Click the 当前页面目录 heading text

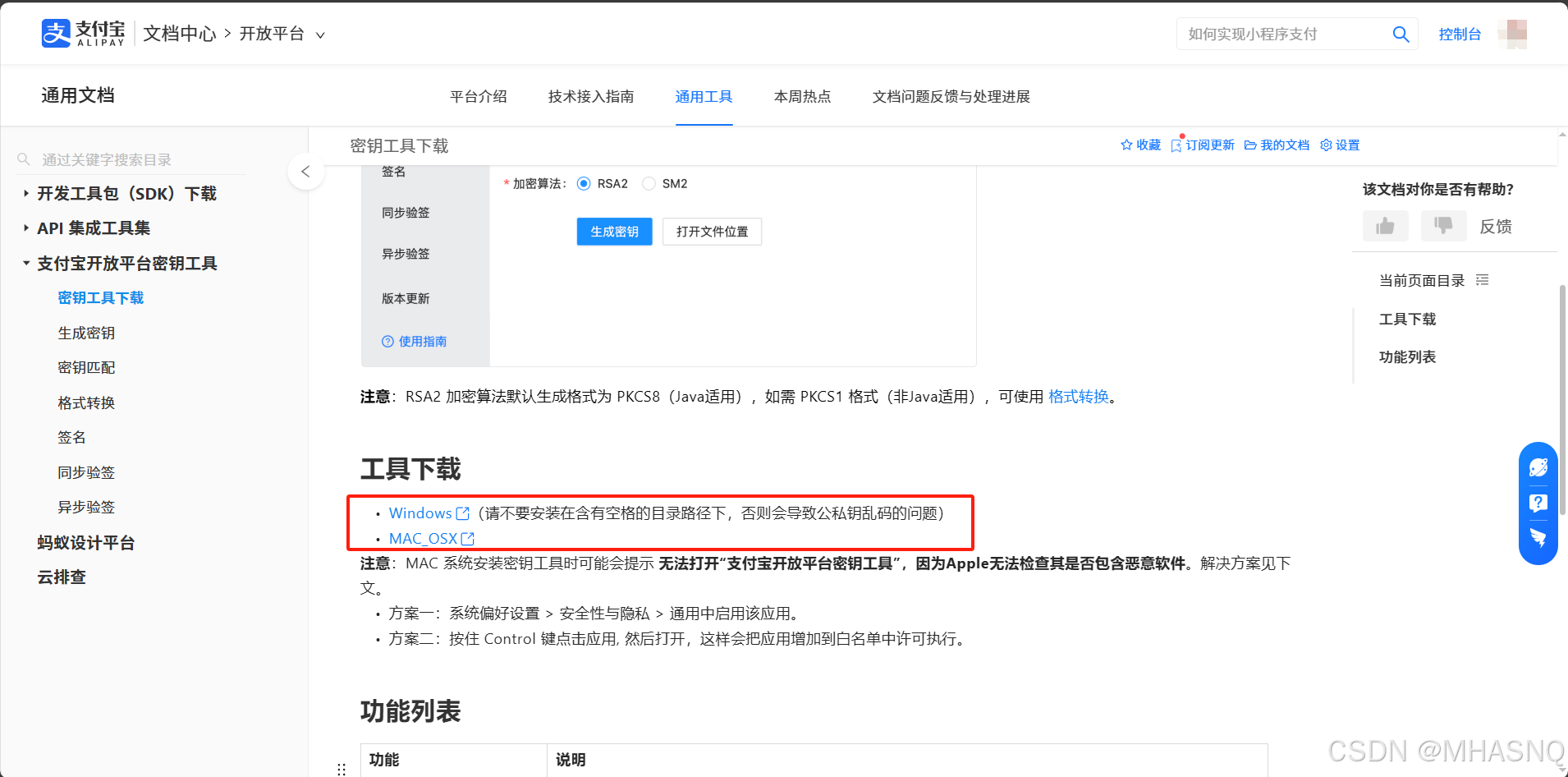(x=1422, y=281)
